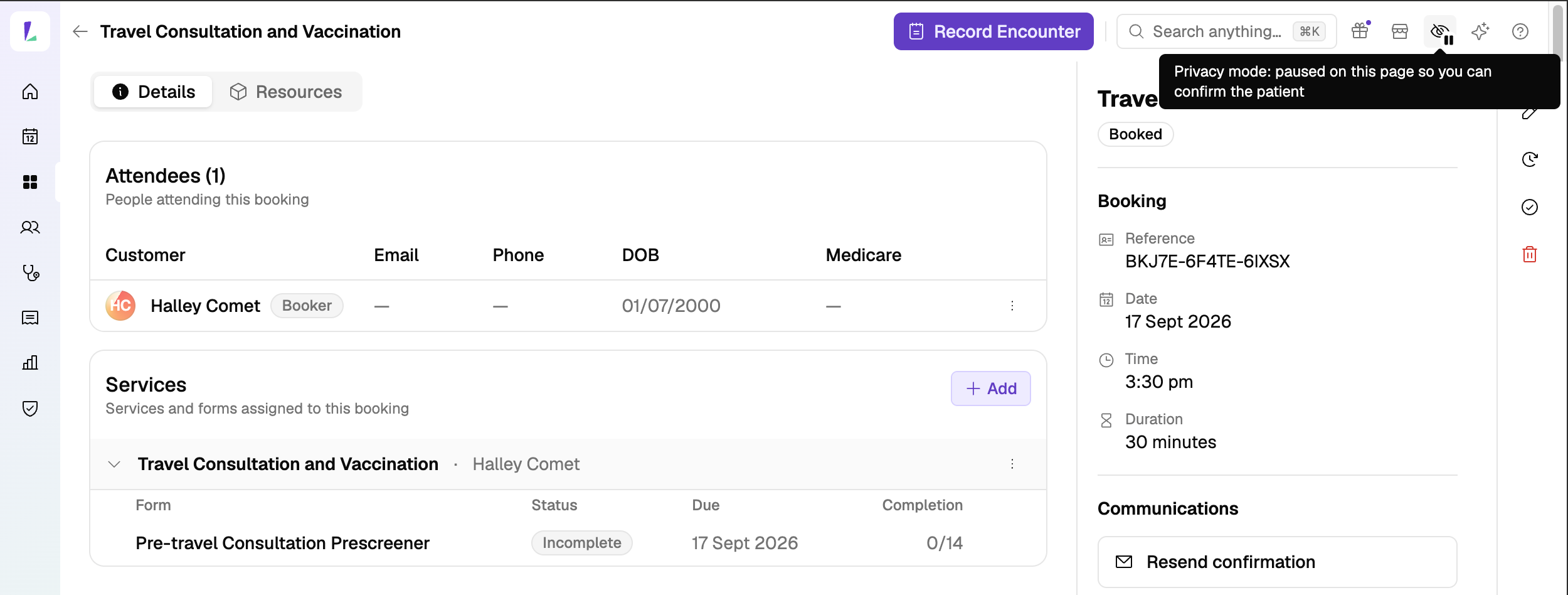Screen dimensions: 1568x595
Task: Open the calendar sidebar icon
Action: coord(30,137)
